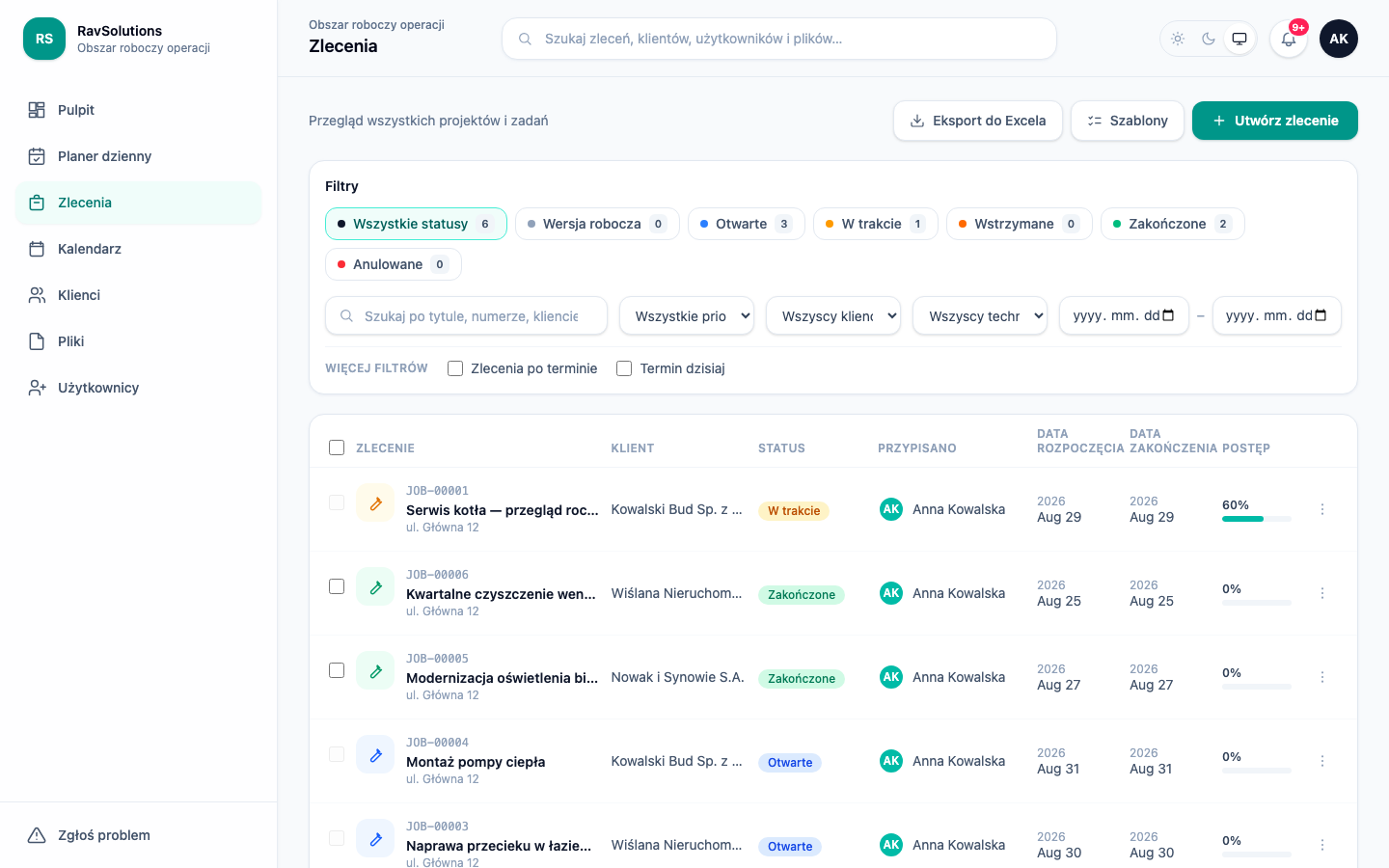Focus the global search field

(x=779, y=39)
